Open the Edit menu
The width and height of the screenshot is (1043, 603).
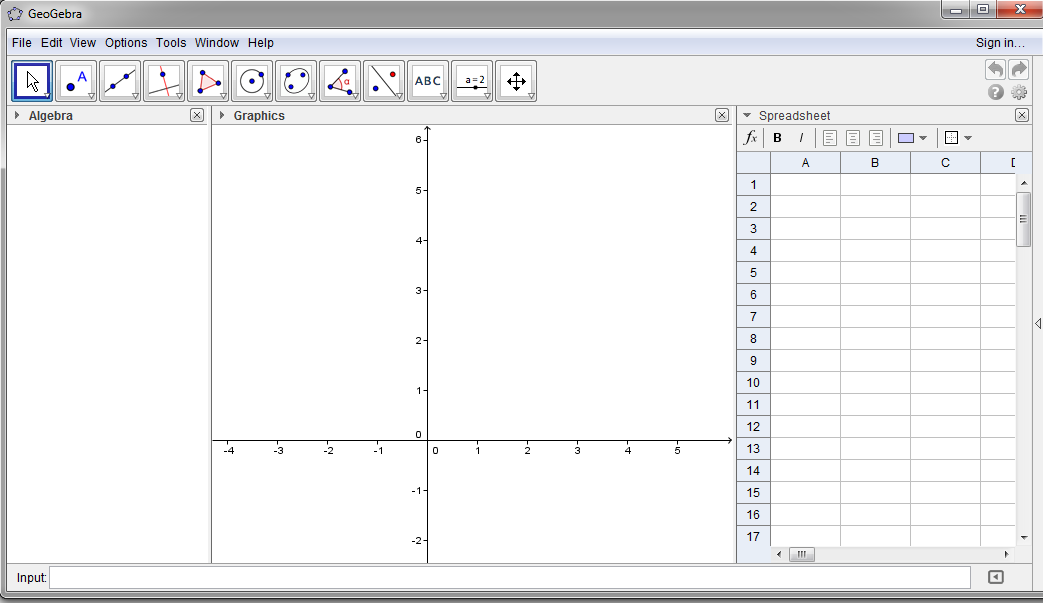(51, 43)
